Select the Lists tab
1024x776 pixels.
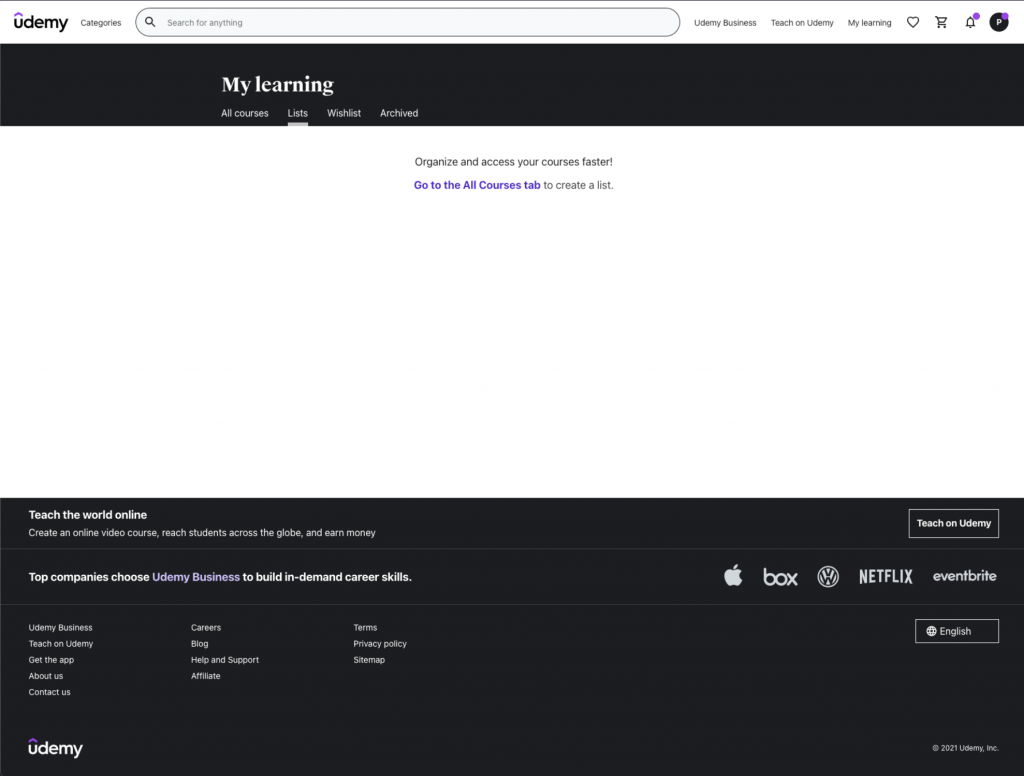click(x=297, y=113)
